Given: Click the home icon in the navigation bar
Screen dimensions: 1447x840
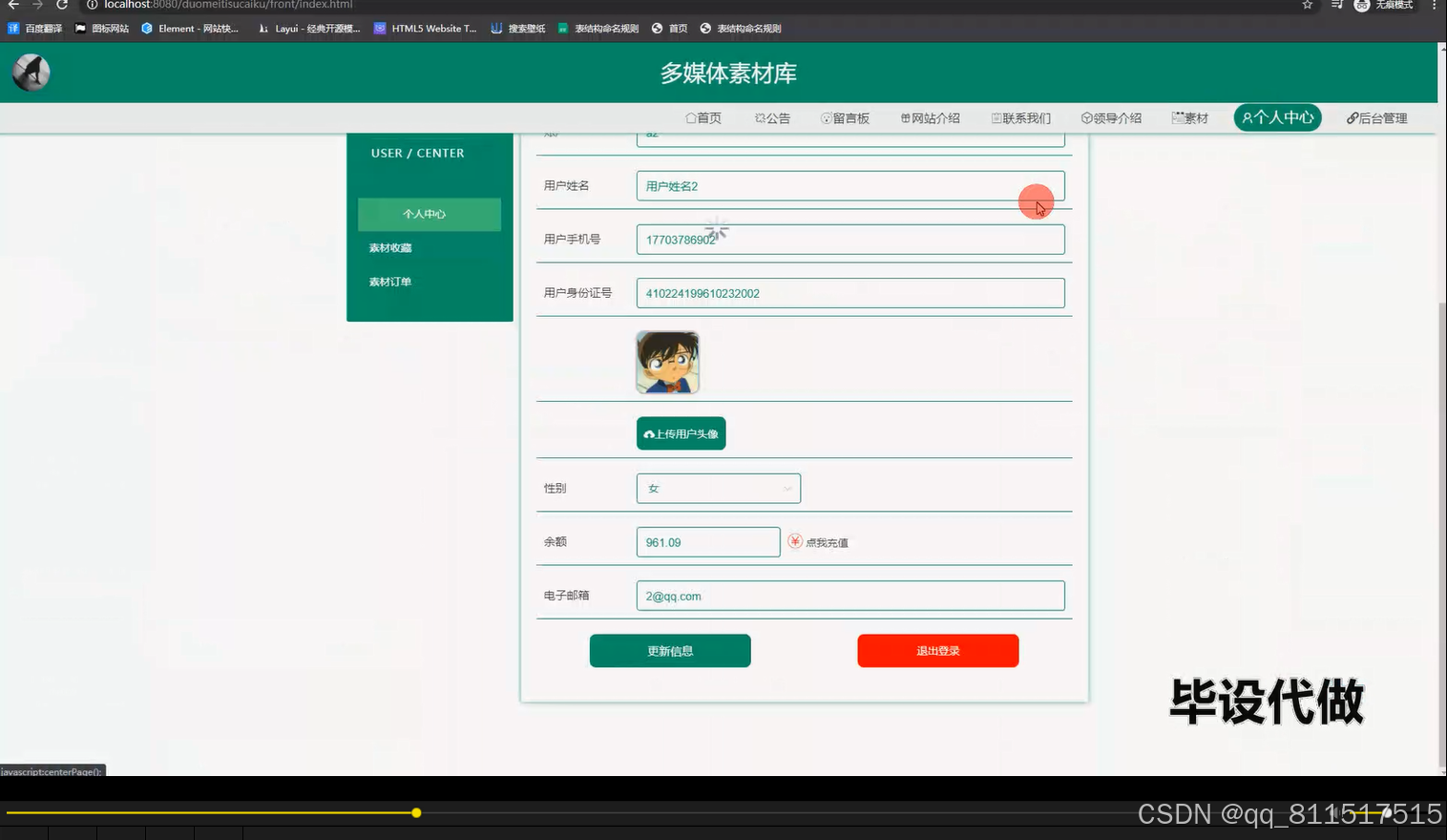Looking at the screenshot, I should [691, 117].
